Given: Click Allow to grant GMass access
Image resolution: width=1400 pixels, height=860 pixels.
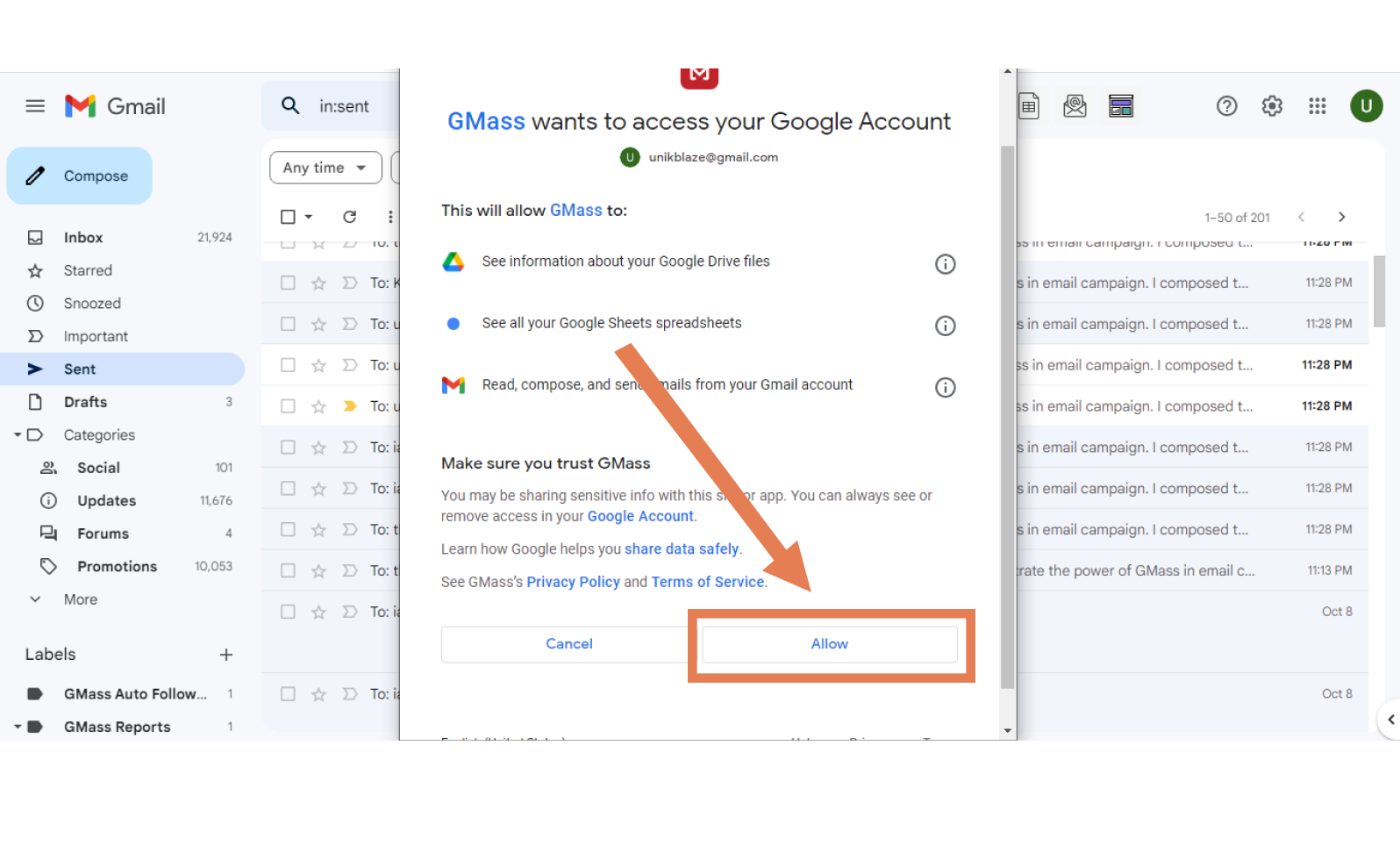Looking at the screenshot, I should [830, 644].
